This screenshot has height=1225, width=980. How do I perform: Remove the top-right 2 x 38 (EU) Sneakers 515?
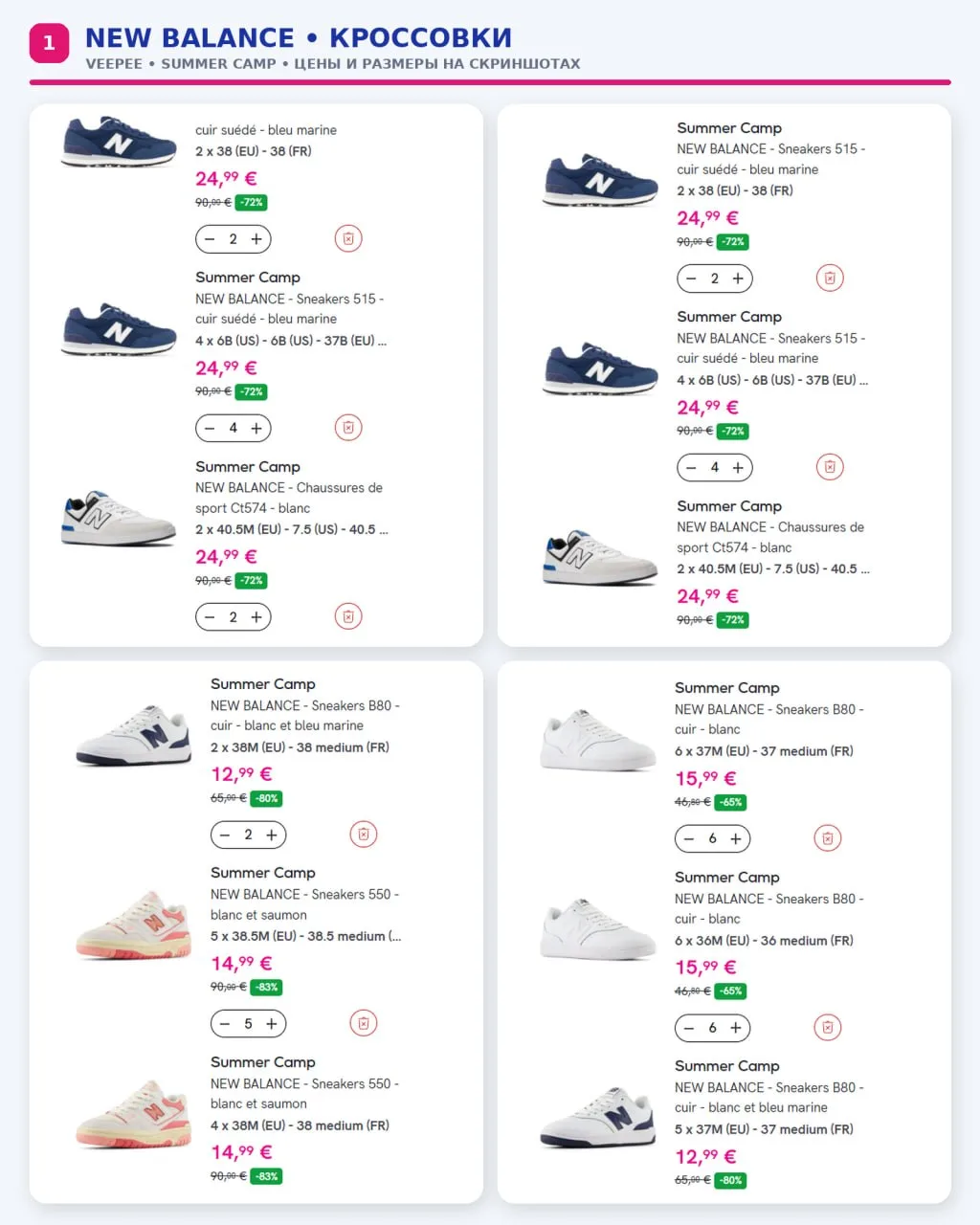(x=830, y=278)
